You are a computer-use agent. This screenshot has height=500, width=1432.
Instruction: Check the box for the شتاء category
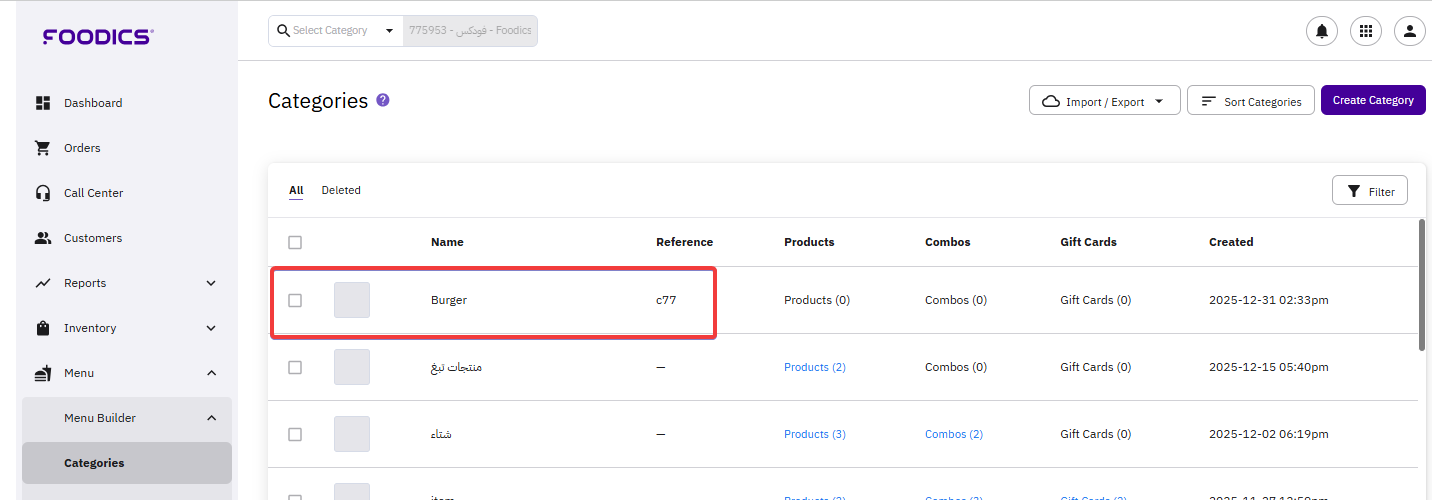[295, 434]
